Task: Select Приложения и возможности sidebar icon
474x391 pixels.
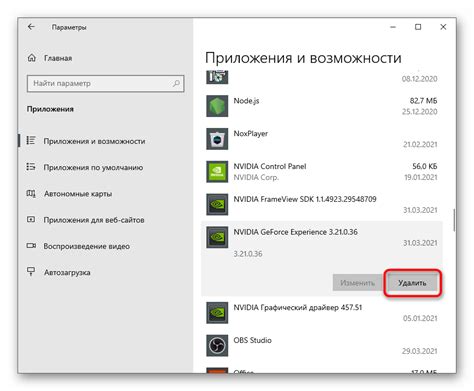Action: (x=31, y=141)
